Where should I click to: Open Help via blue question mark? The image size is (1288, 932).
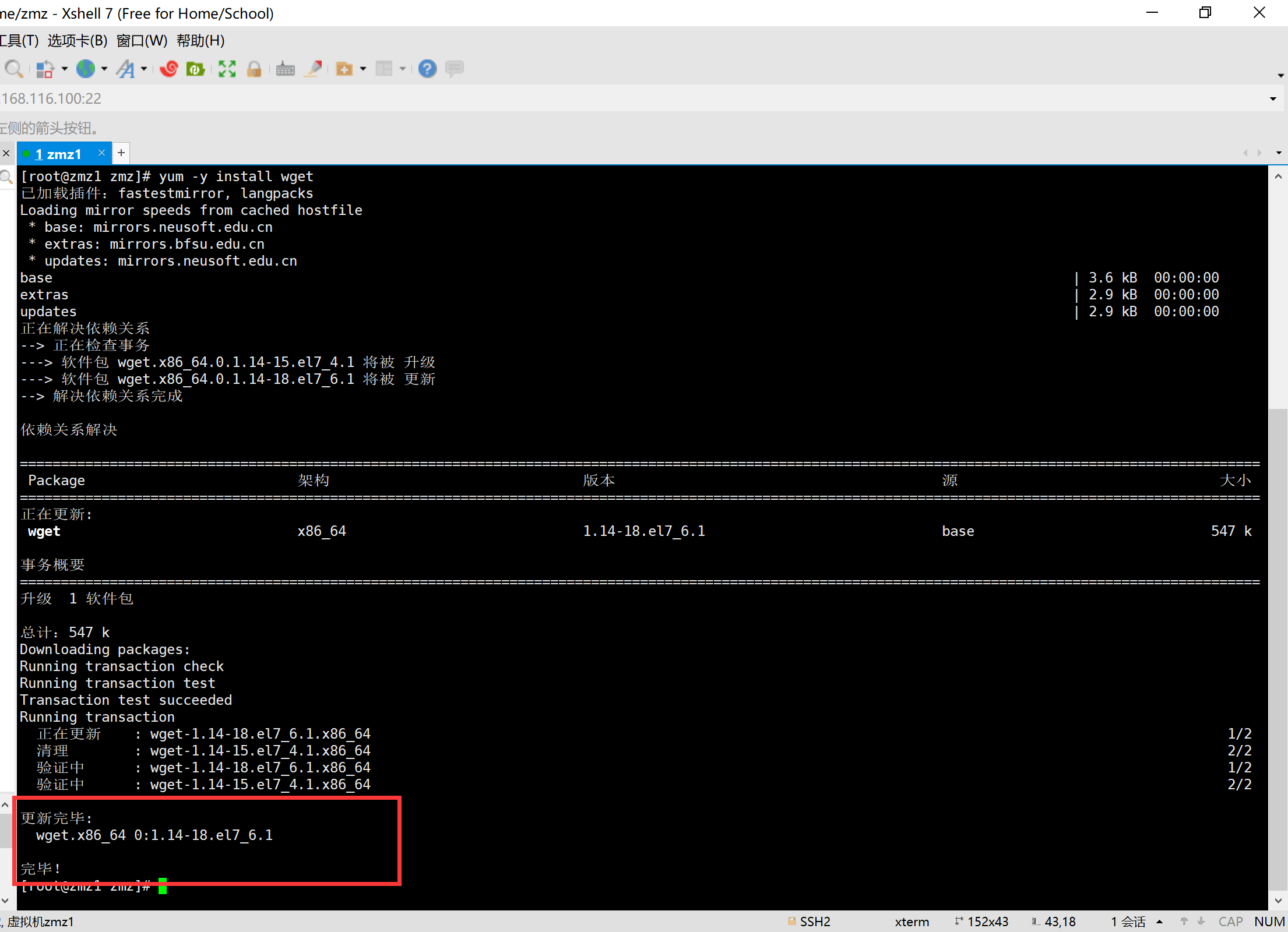[x=427, y=69]
